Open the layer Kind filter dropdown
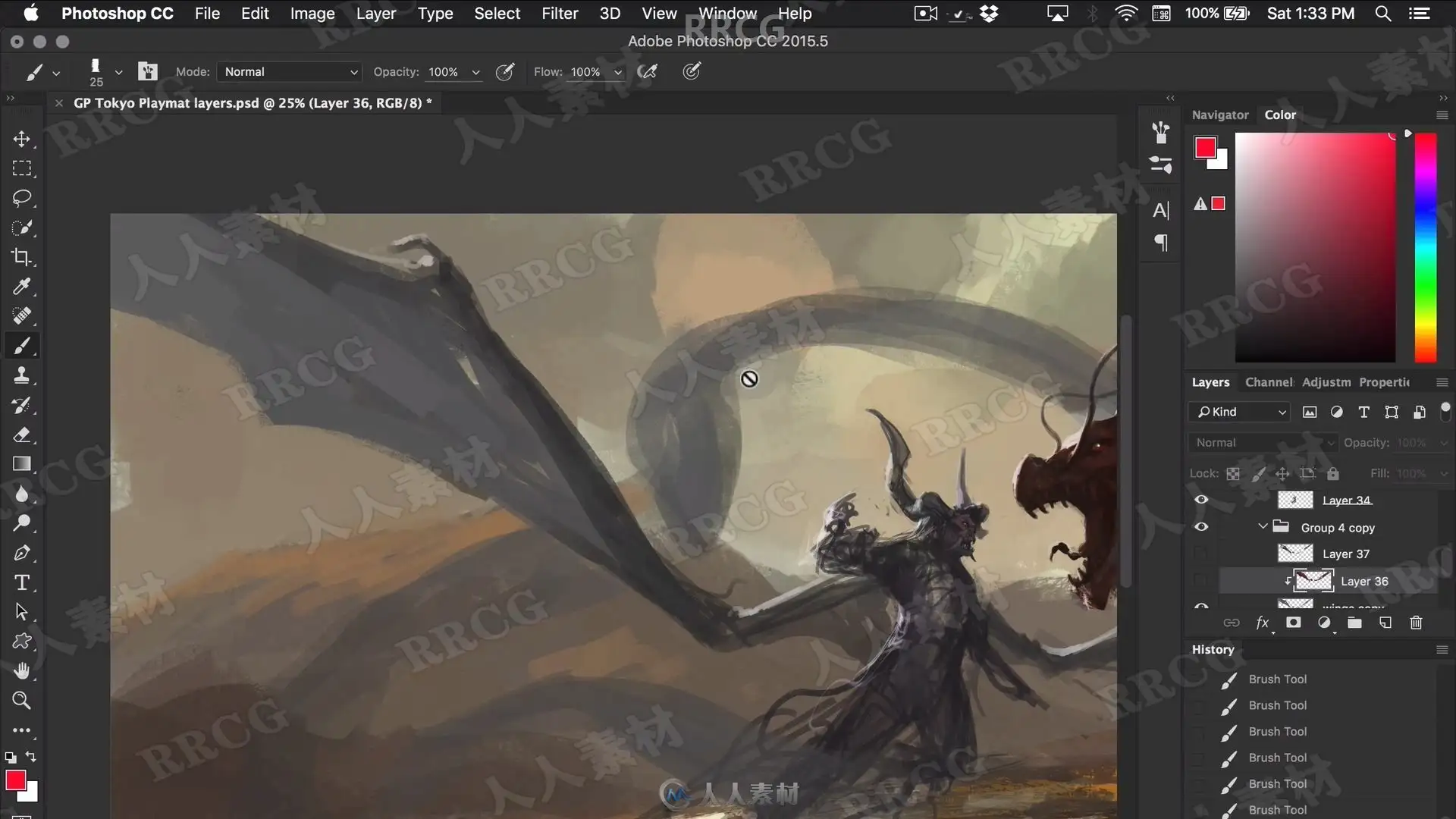 click(x=1239, y=412)
